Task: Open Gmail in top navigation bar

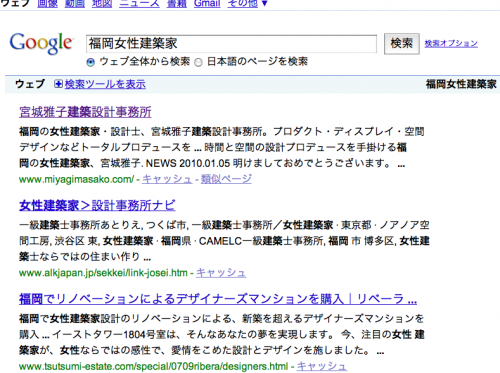Action: click(207, 3)
